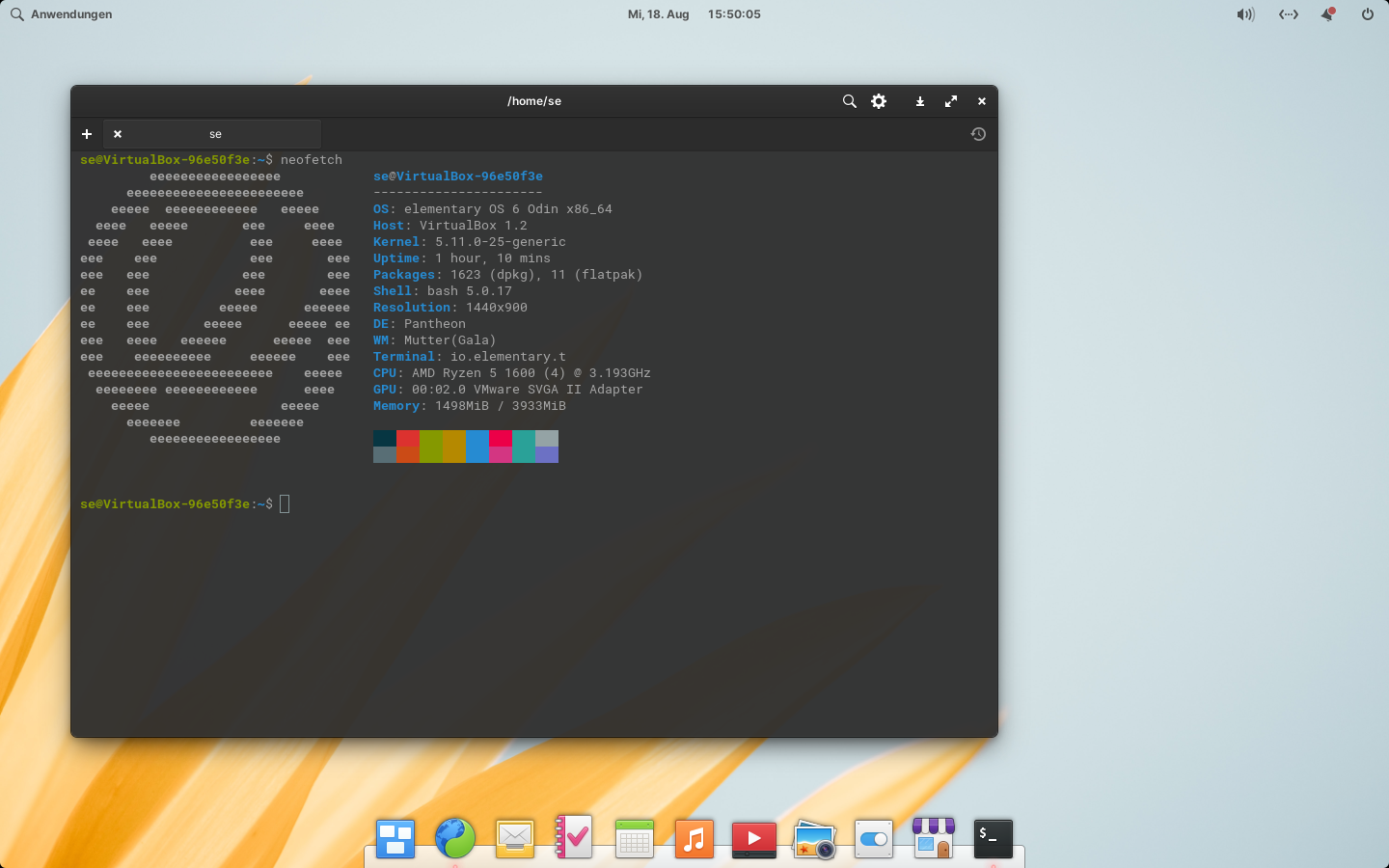Close the 'se' terminal tab
Screen dimensions: 1389x868
(x=118, y=134)
